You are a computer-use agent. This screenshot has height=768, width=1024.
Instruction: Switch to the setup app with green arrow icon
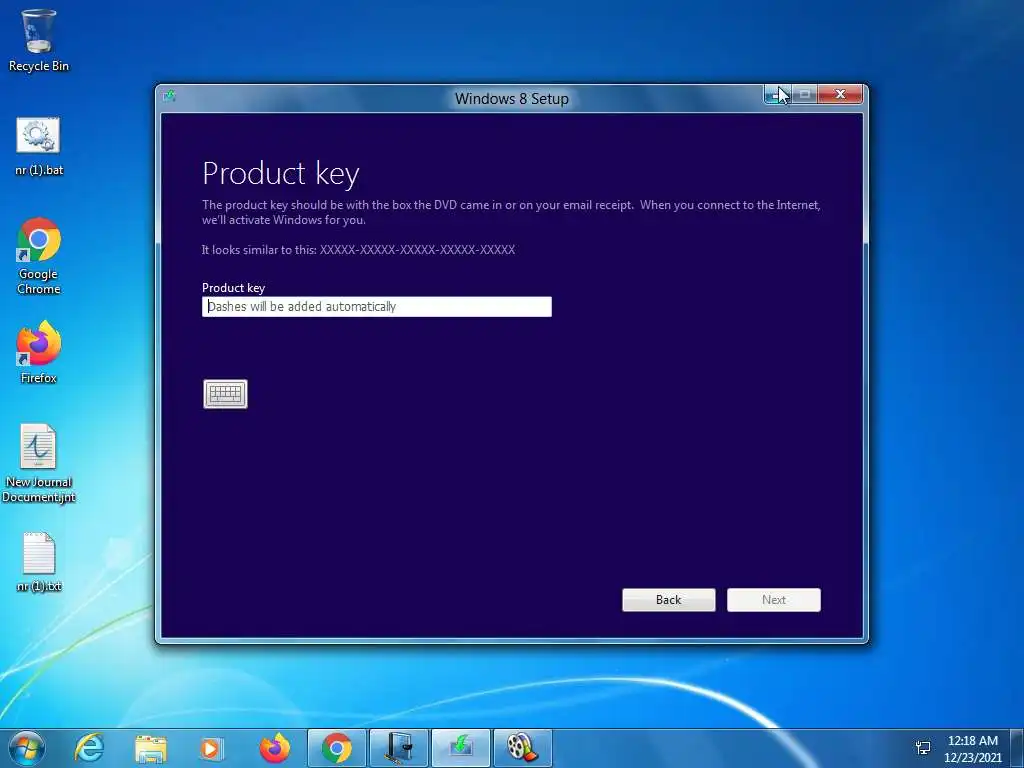[460, 748]
